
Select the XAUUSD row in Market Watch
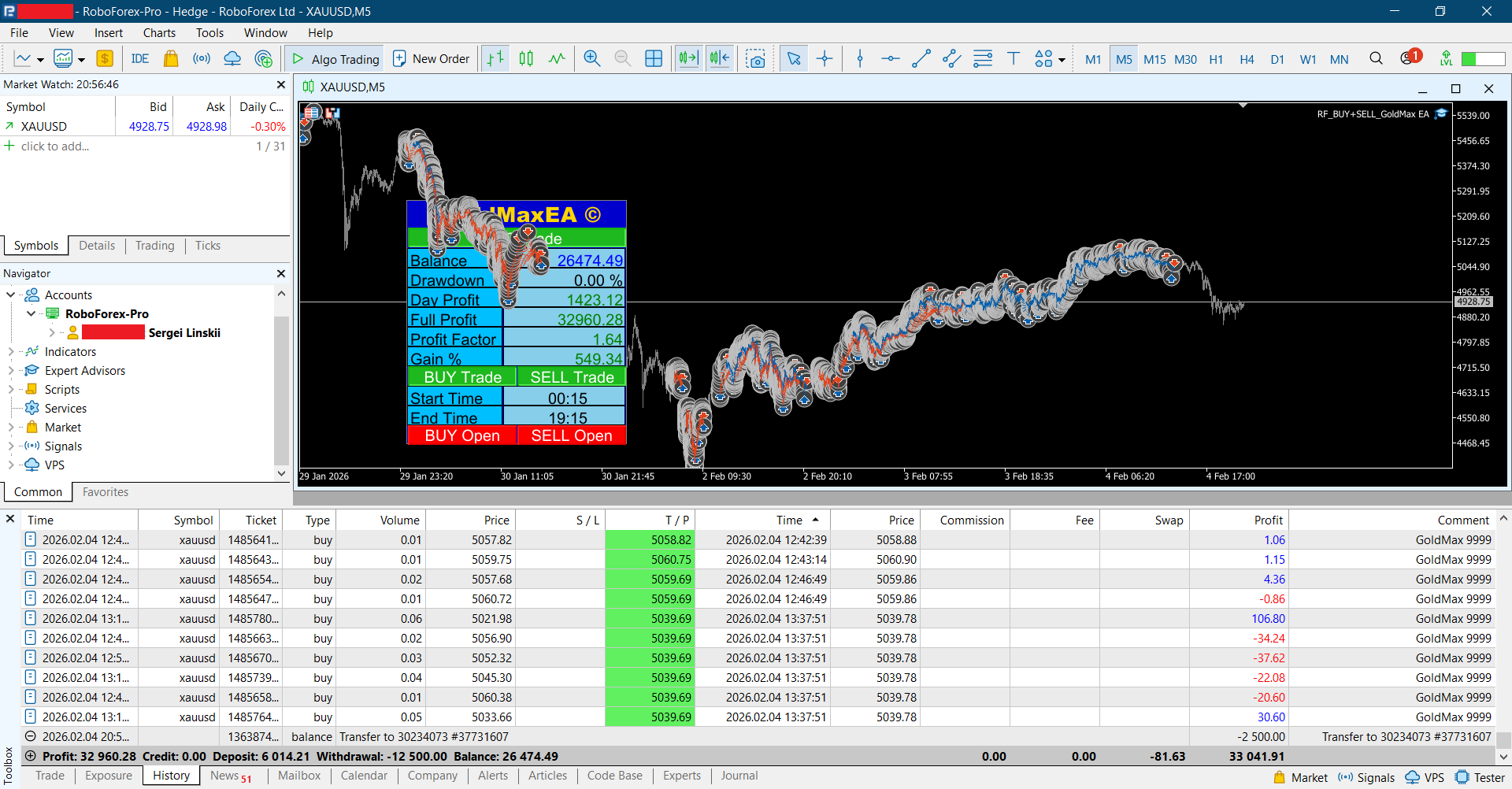145,126
